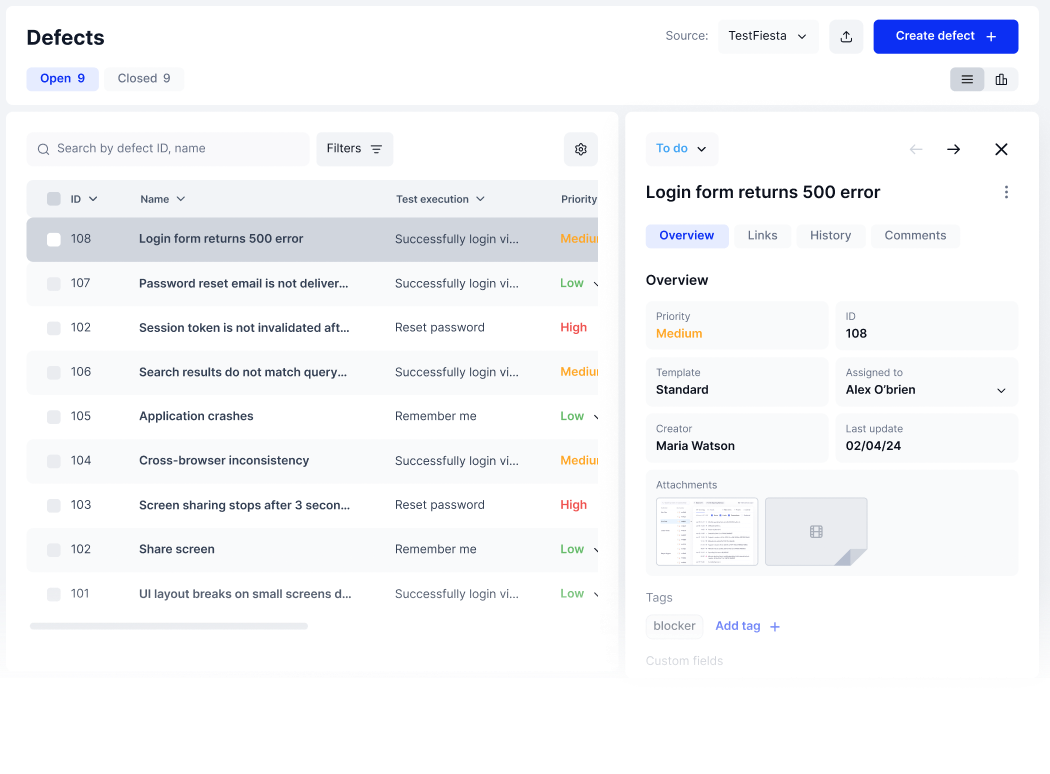Open priority dropdown for defect 101
This screenshot has height=774, width=1050.
[595, 594]
